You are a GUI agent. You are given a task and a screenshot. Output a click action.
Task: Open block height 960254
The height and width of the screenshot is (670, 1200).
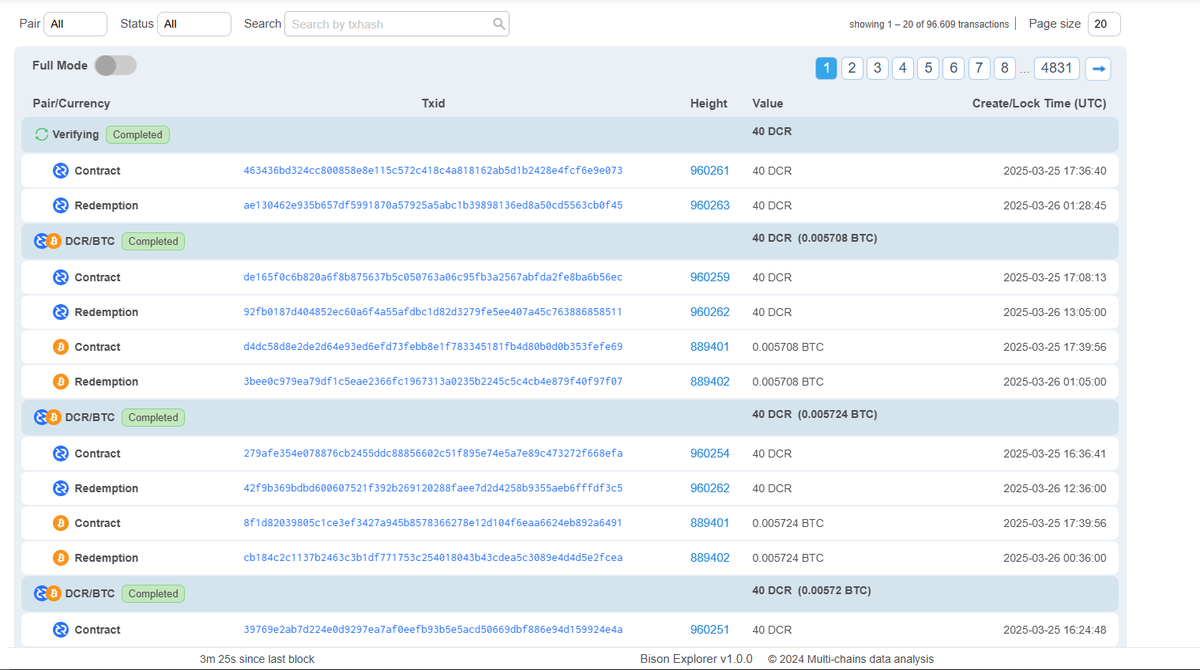coord(710,454)
